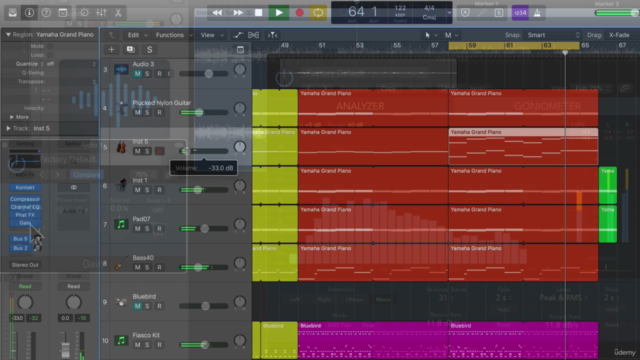The image size is (640, 360).
Task: Open the Toolbar display button
Action: pyautogui.click(x=63, y=13)
